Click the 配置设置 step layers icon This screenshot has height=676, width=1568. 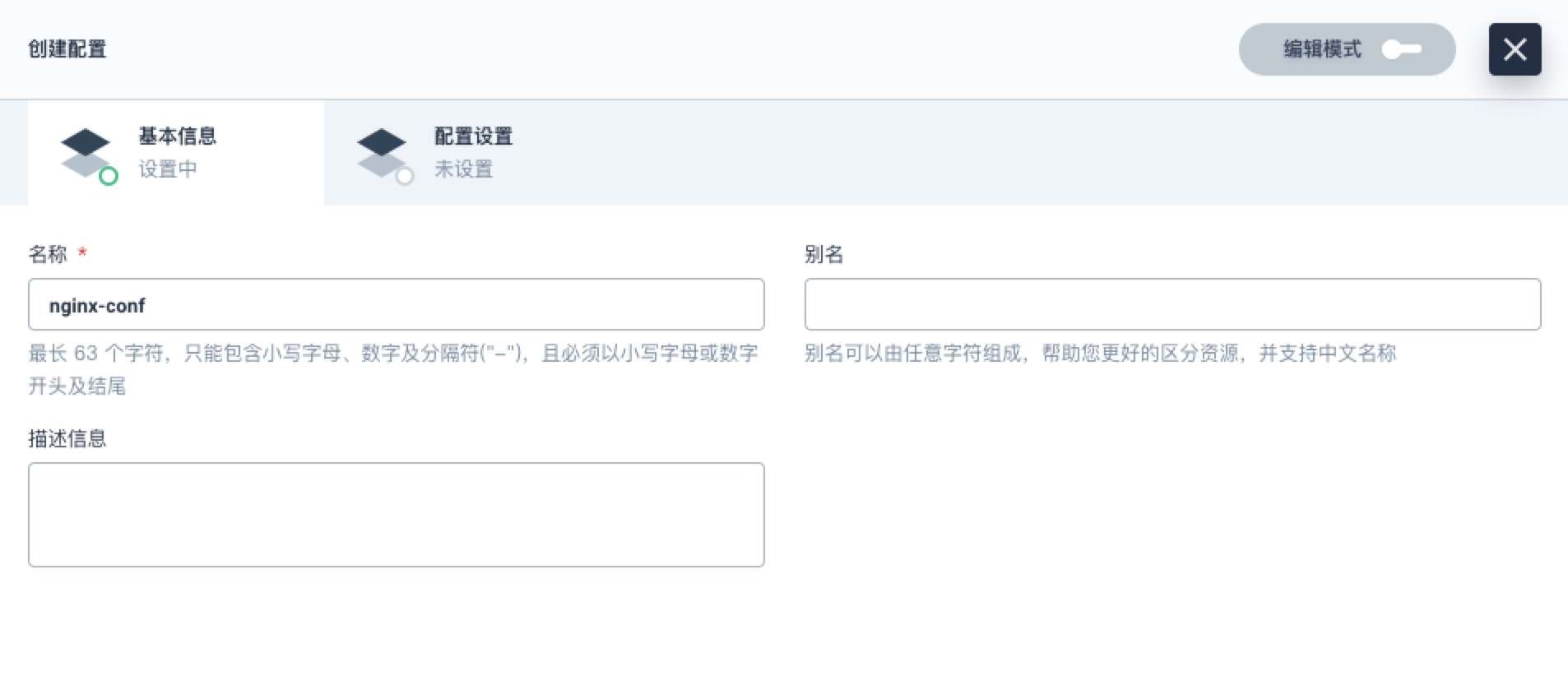coord(381,153)
